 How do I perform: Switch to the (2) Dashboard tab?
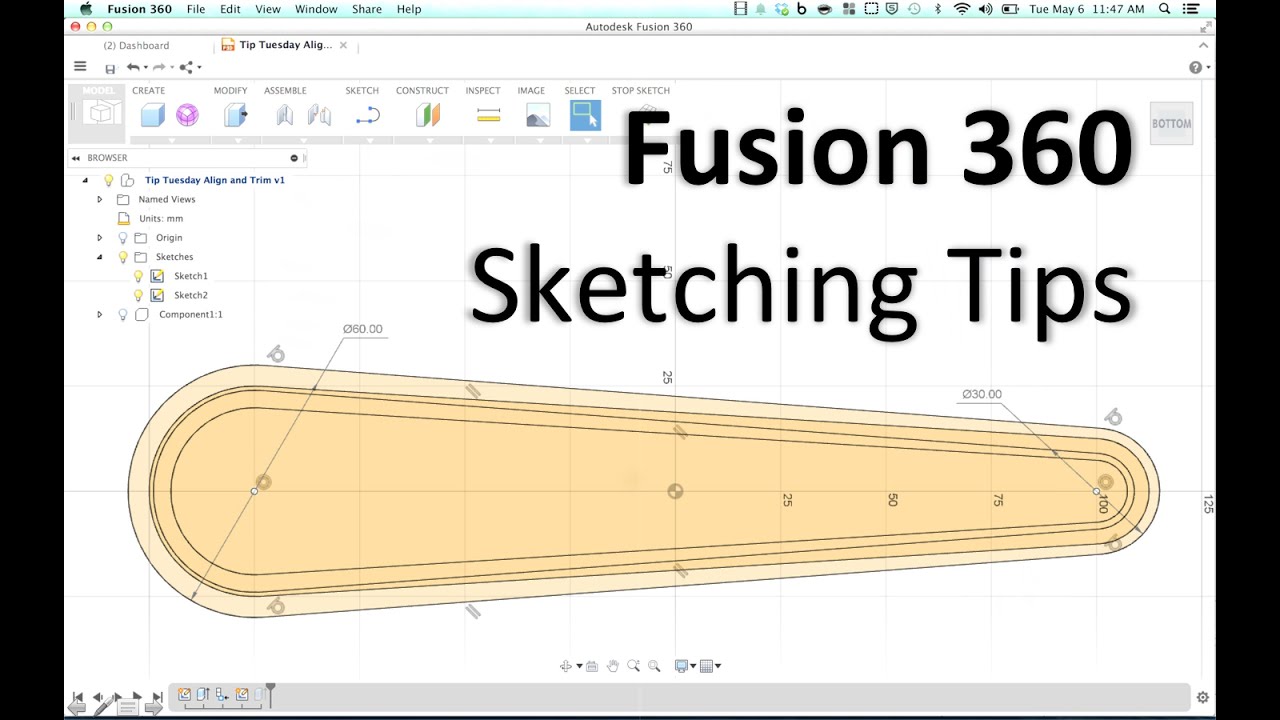(137, 45)
